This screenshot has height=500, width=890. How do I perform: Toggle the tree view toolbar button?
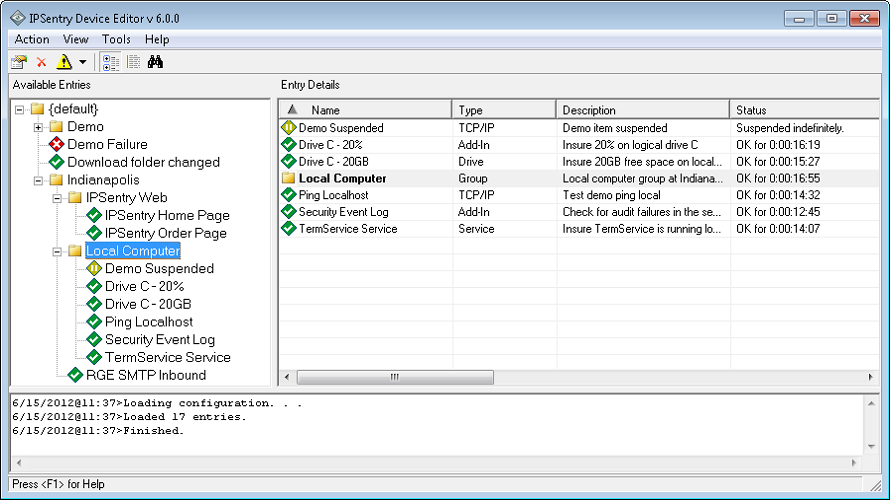tap(111, 62)
